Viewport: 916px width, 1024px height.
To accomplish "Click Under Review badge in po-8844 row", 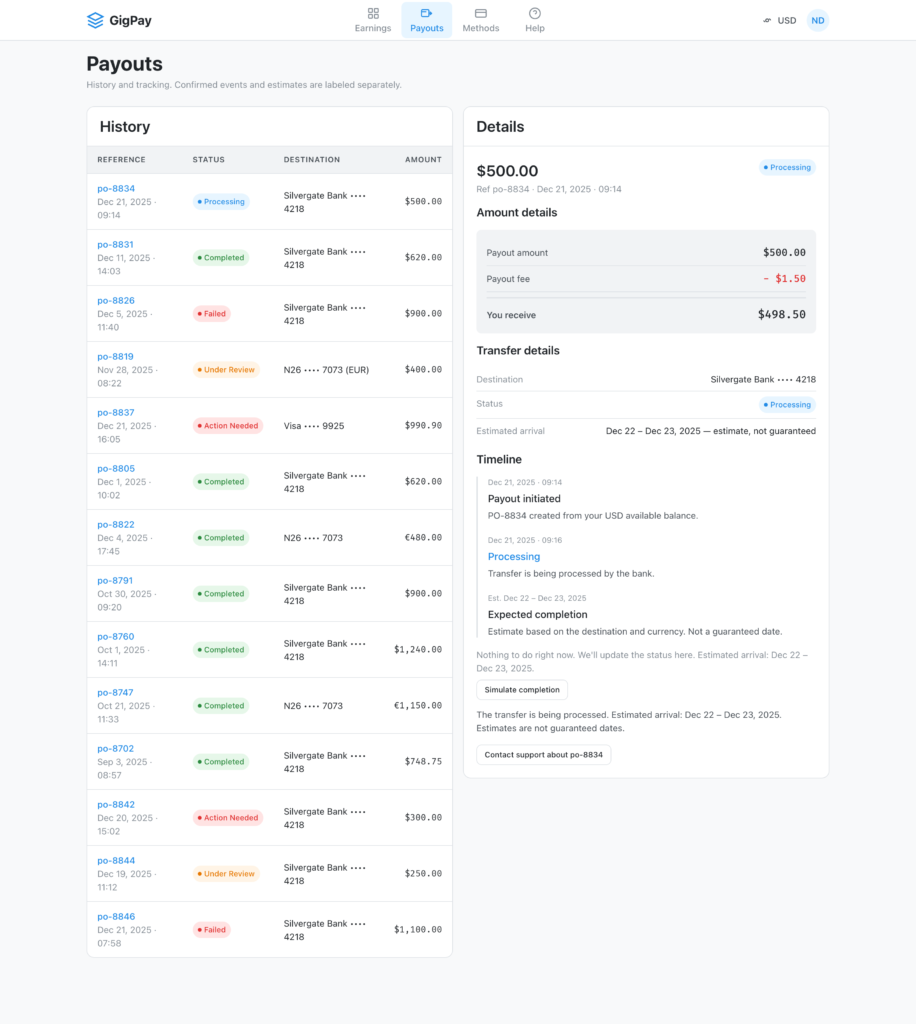I will (x=226, y=874).
